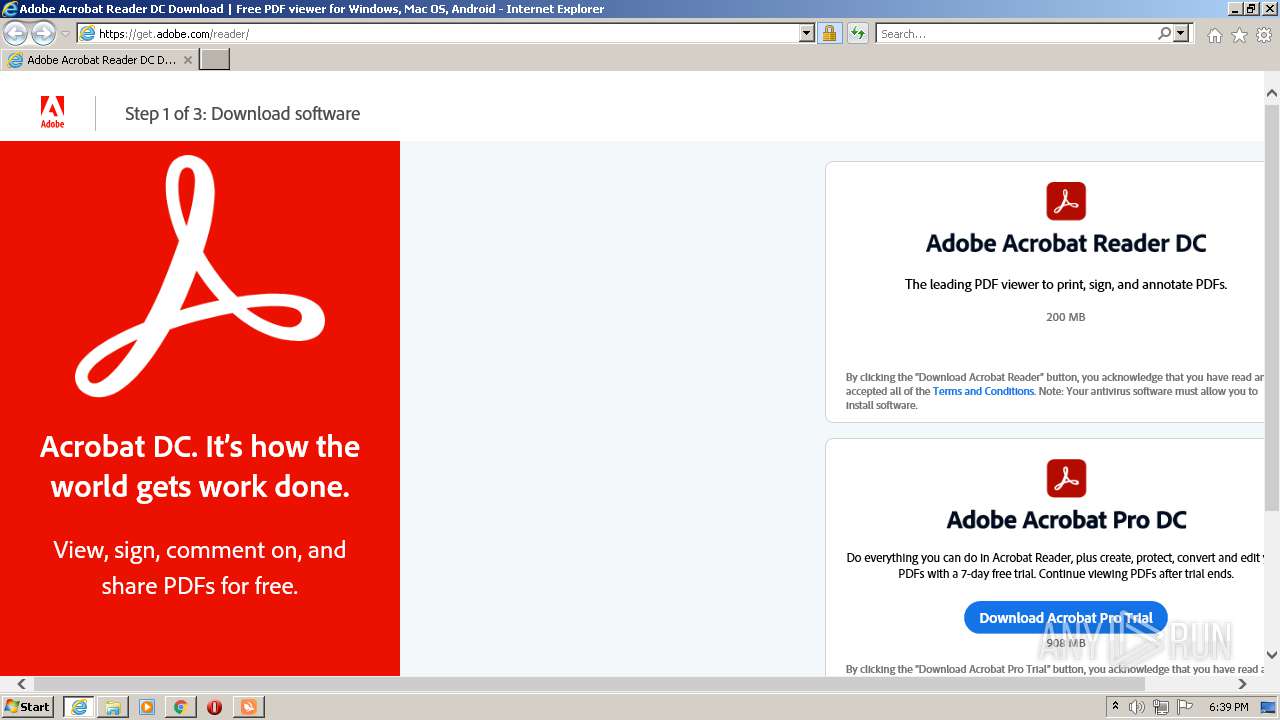This screenshot has height=720, width=1280.
Task: Click the browser Forward arrow button
Action: click(43, 33)
